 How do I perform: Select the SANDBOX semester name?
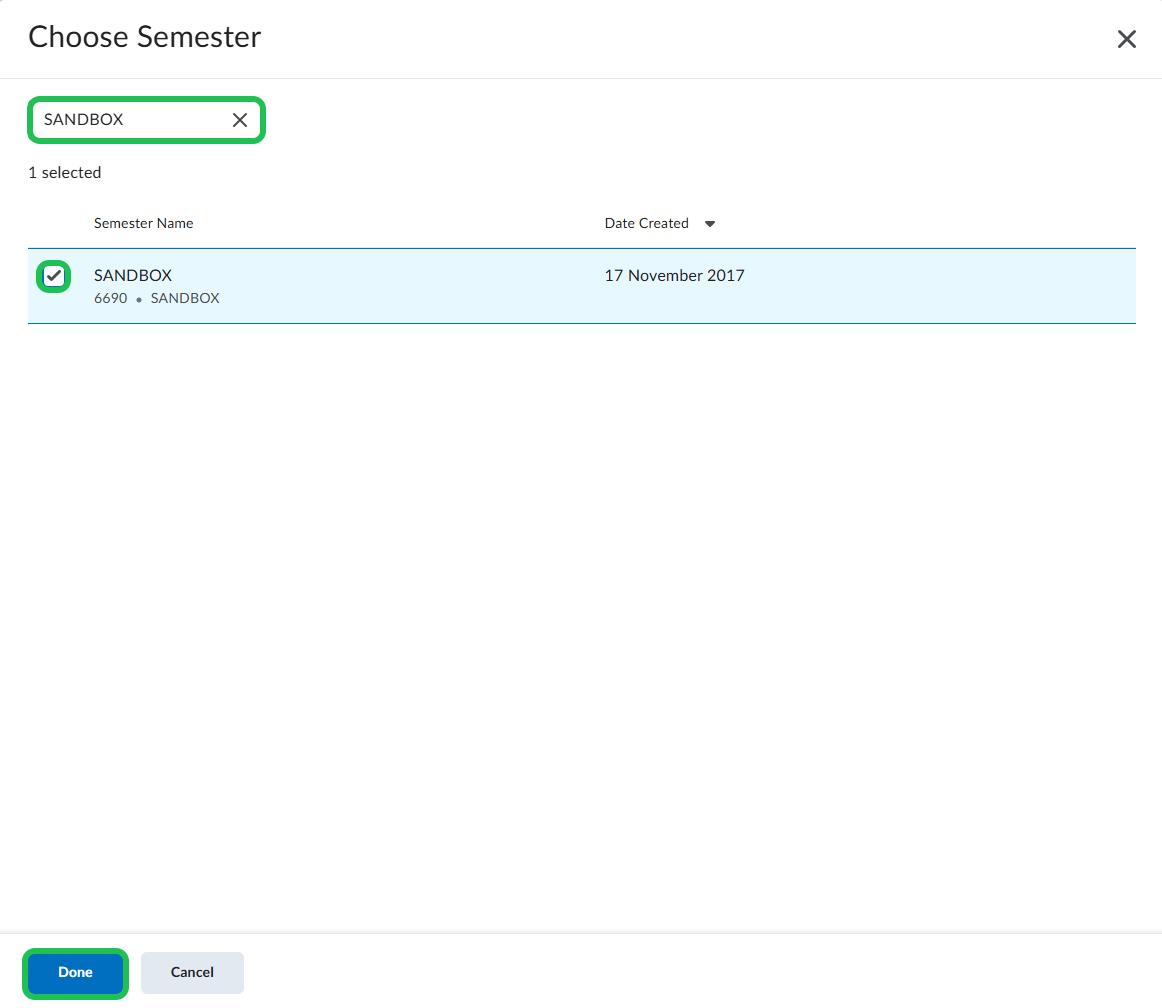coord(133,276)
